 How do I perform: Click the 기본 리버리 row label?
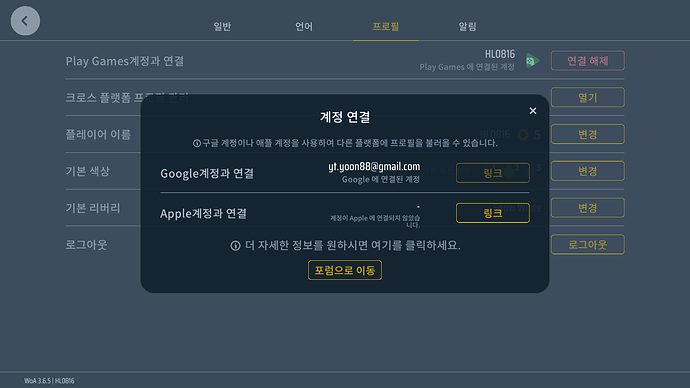[93, 208]
